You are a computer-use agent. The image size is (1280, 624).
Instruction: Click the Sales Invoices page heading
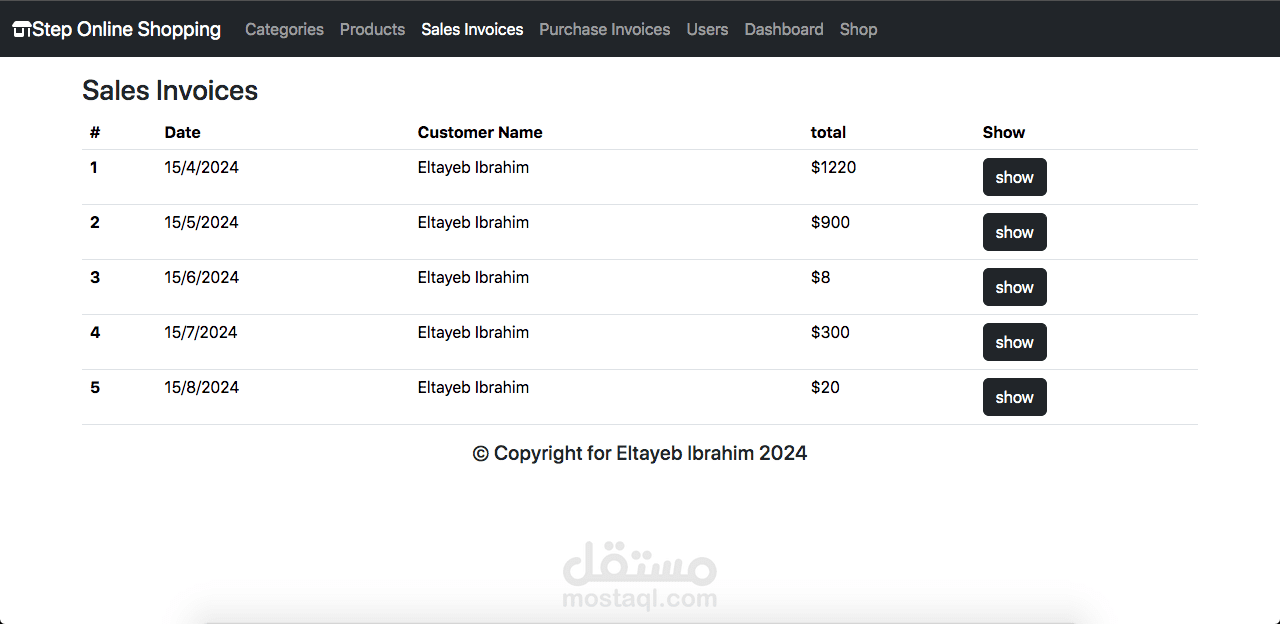pyautogui.click(x=170, y=91)
